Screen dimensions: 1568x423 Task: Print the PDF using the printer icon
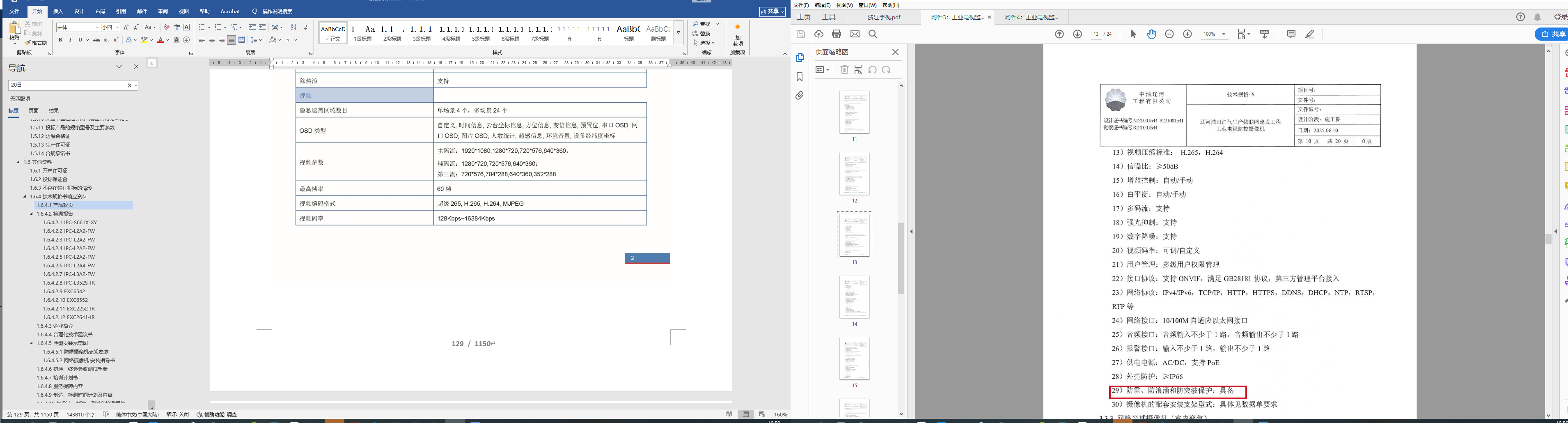(x=837, y=34)
